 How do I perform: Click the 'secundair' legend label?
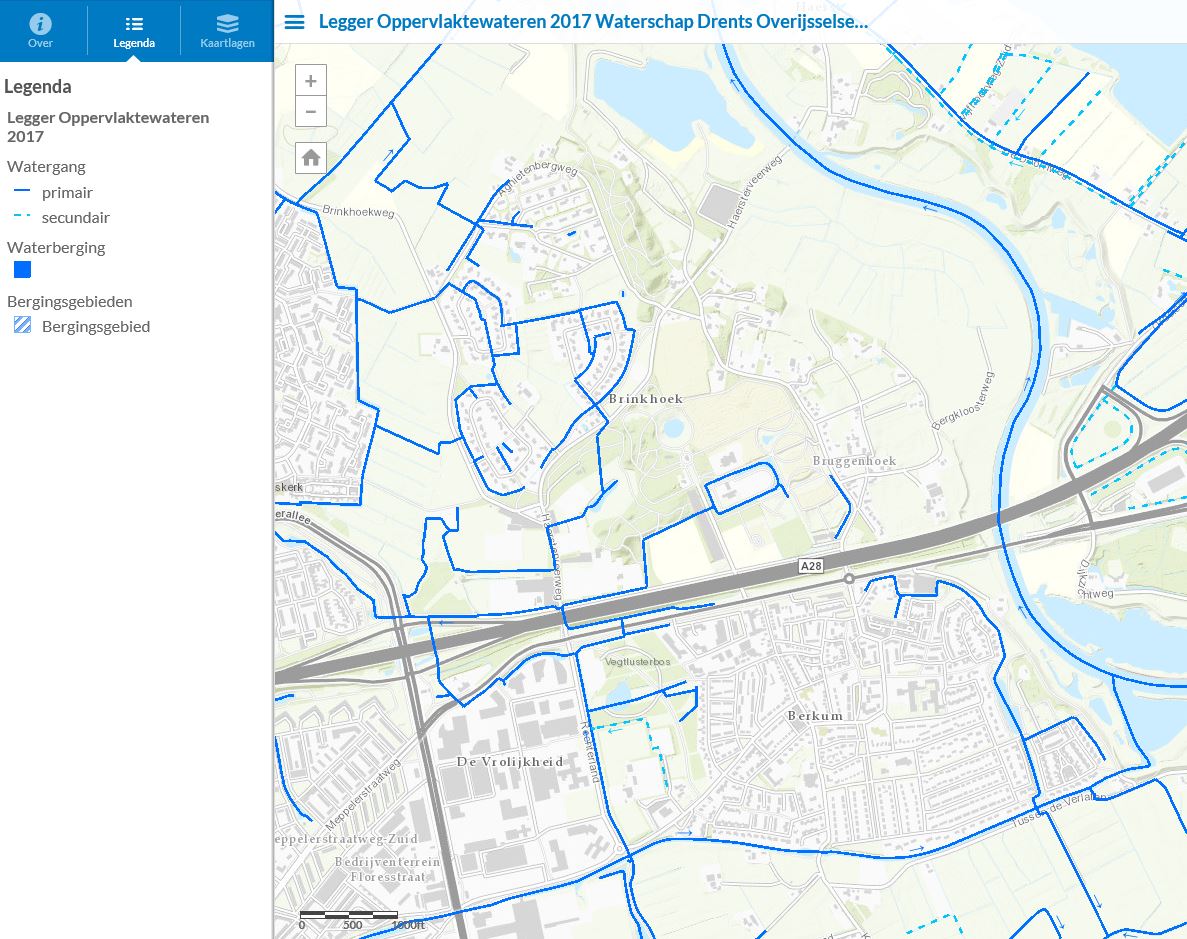76,217
